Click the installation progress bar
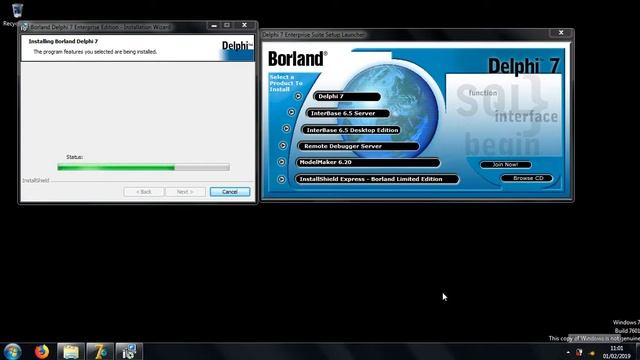This screenshot has width=640, height=360. click(143, 167)
